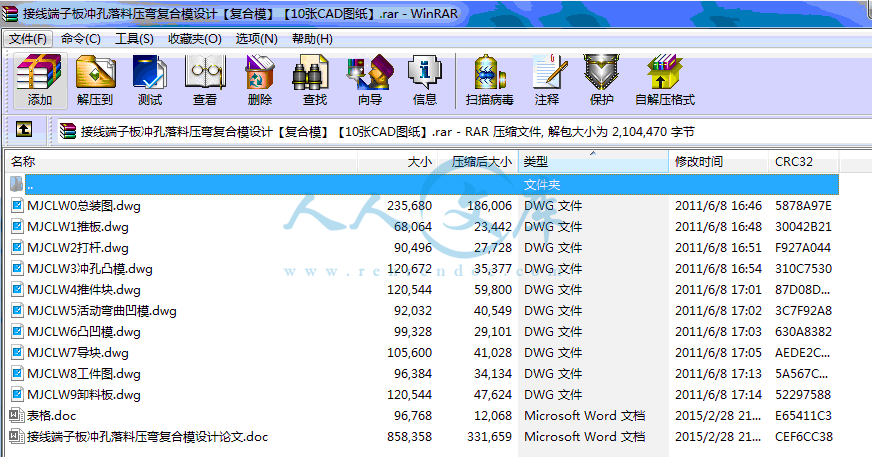Click the 扫描病毒 (Virus scan) icon

(489, 73)
